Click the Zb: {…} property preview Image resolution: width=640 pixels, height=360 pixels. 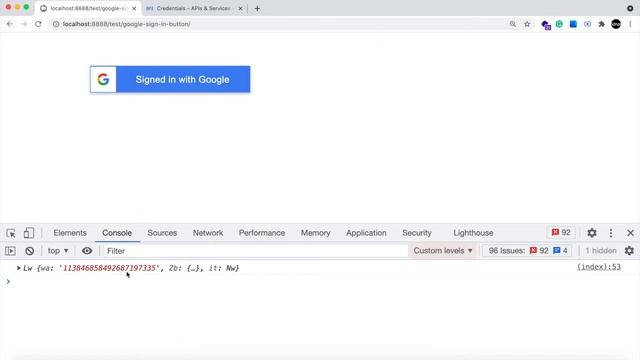click(x=185, y=268)
